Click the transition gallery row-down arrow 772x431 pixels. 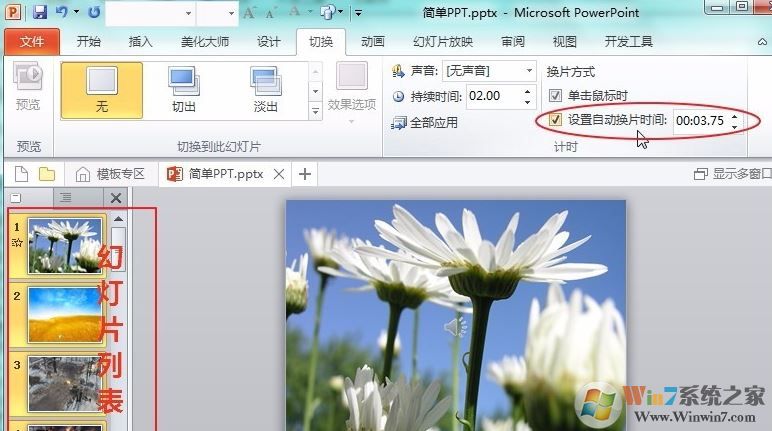coord(316,91)
